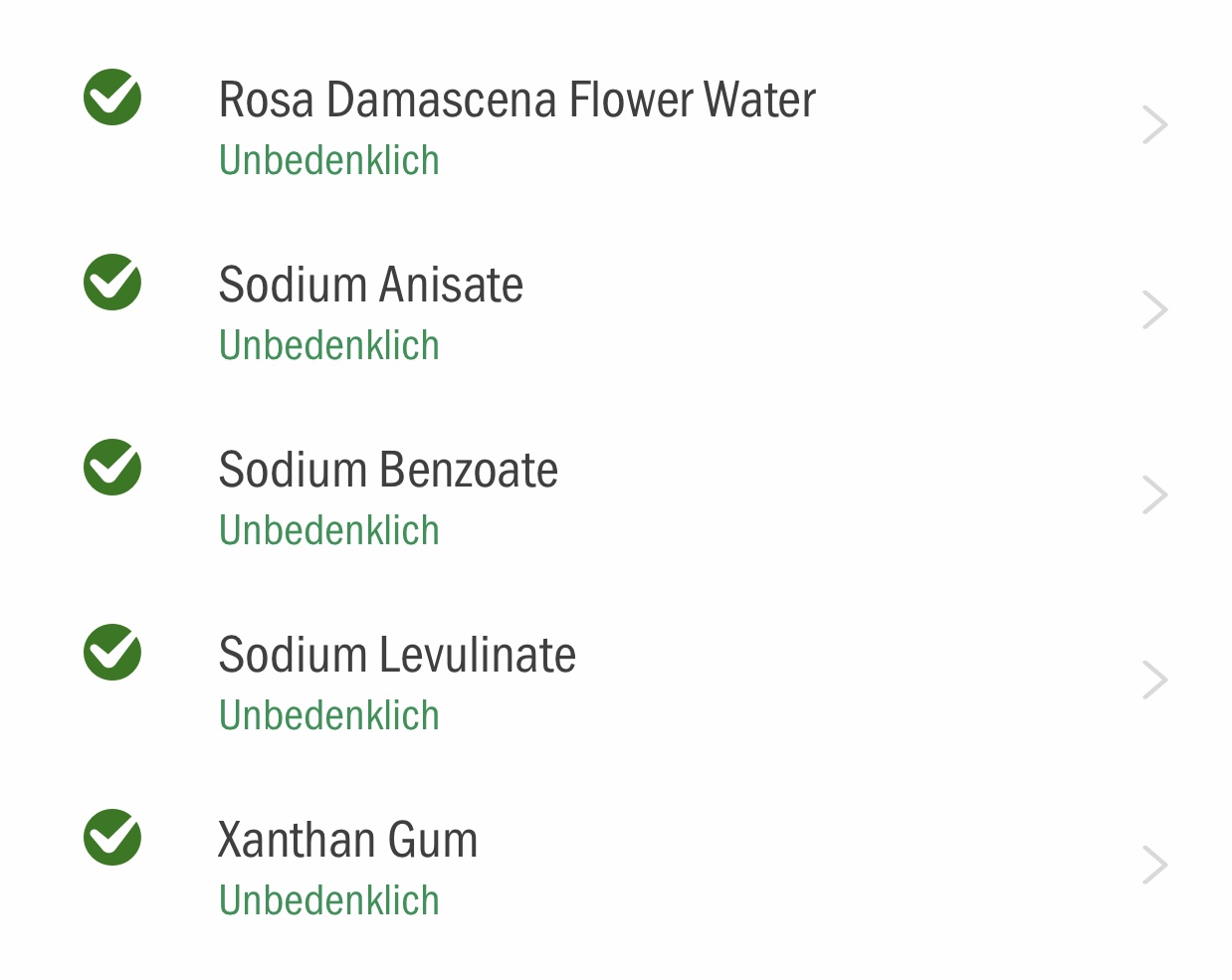Expand Rosa Damascena Flower Water chevron arrow

point(1154,125)
